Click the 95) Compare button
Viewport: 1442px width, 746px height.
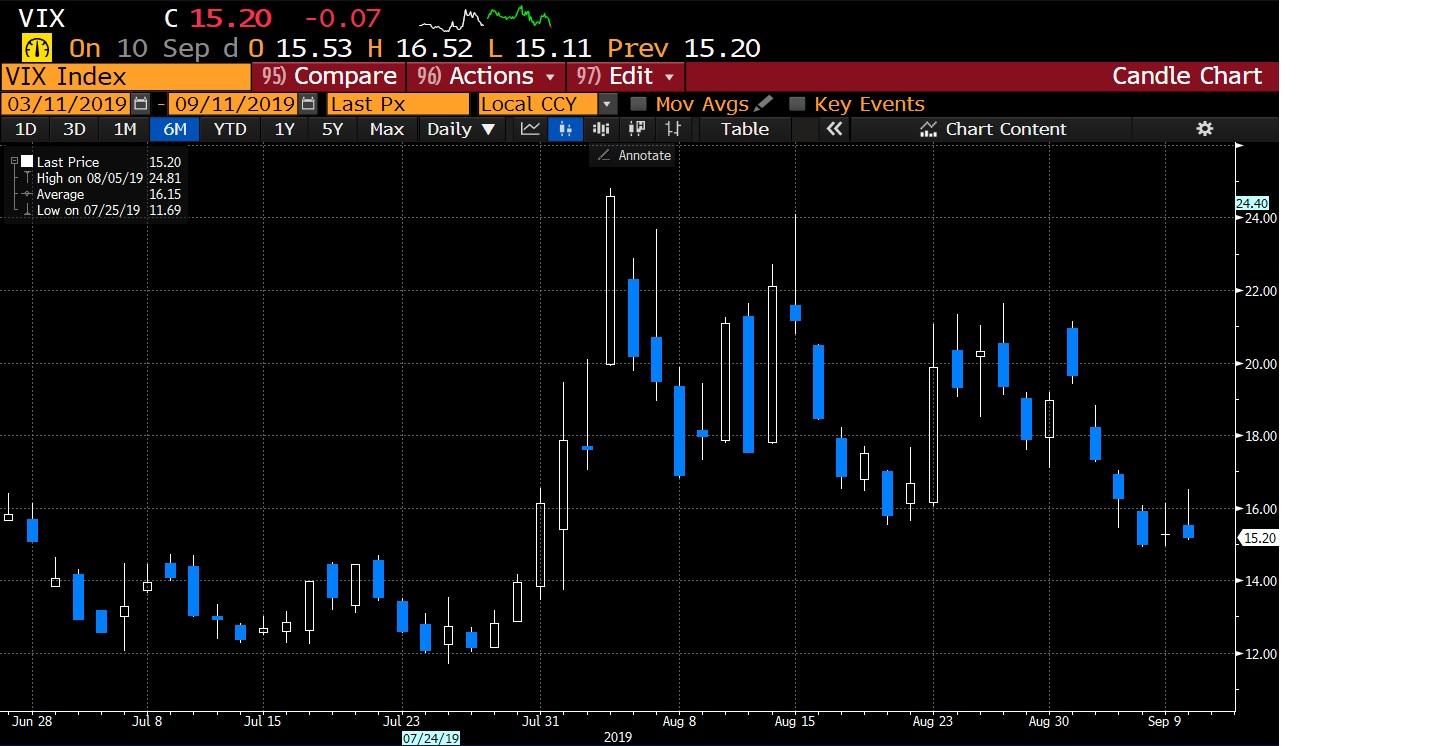pyautogui.click(x=328, y=76)
